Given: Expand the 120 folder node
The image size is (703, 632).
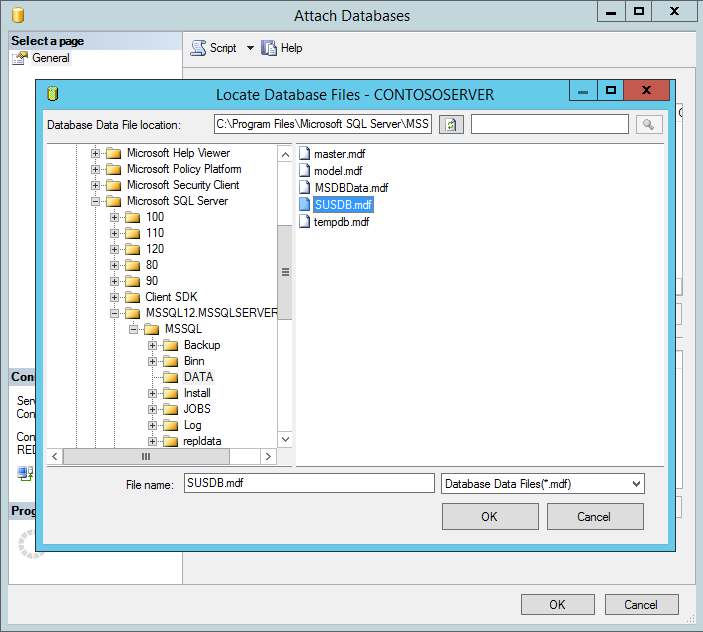Looking at the screenshot, I should tap(114, 249).
